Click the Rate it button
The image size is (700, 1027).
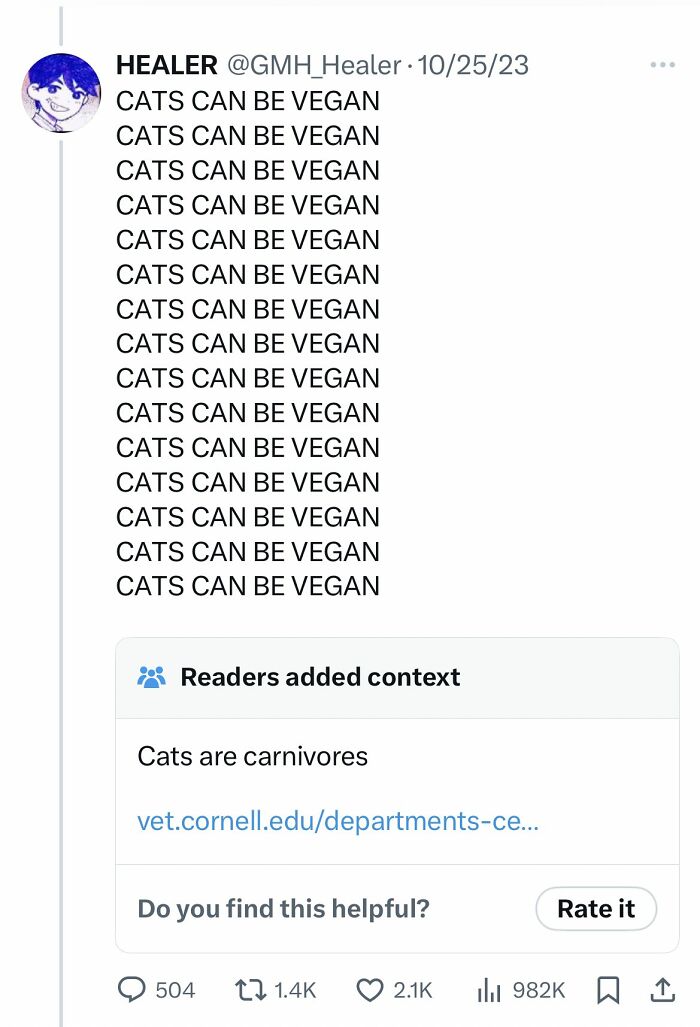[x=596, y=909]
